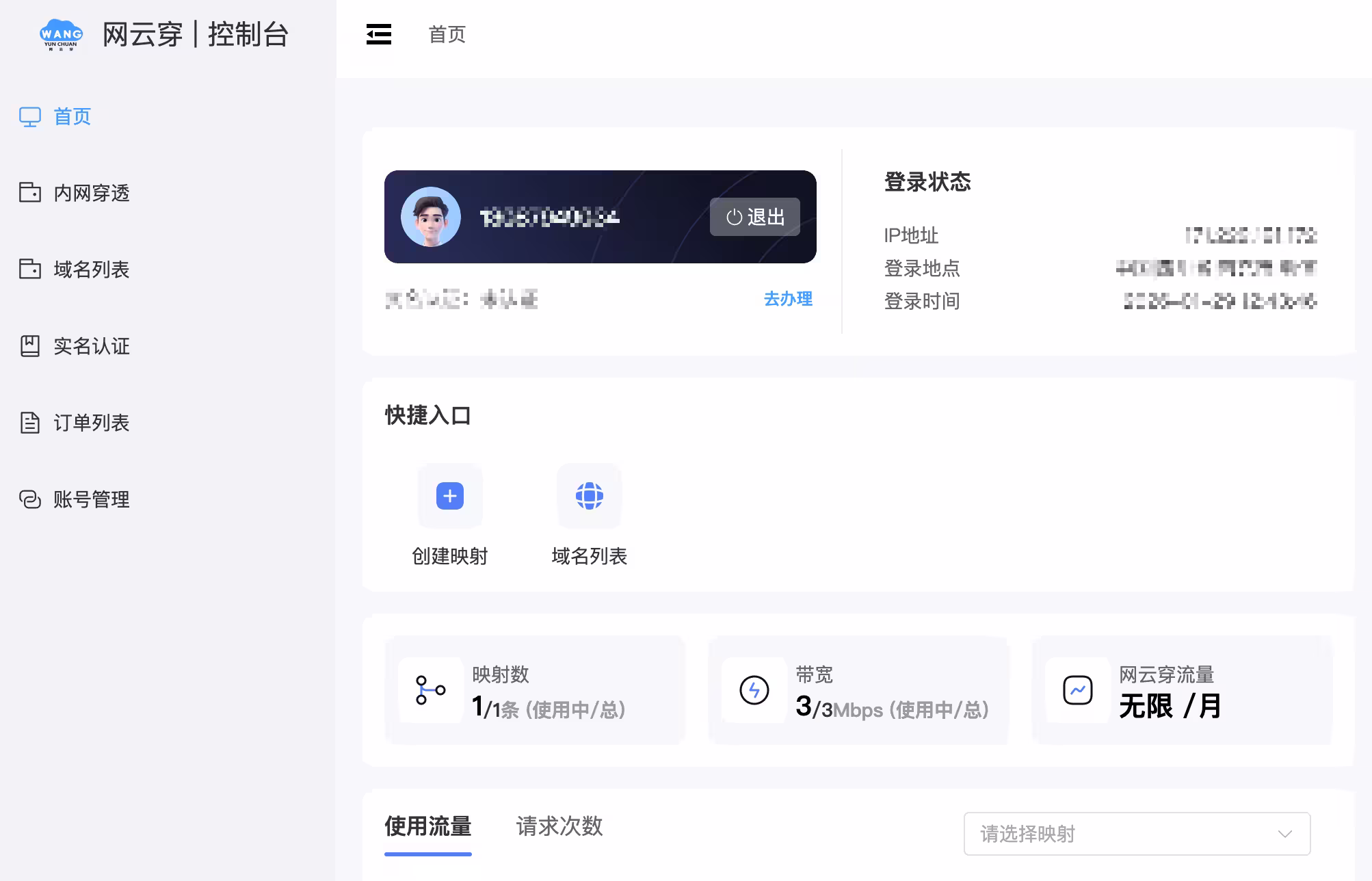The image size is (1372, 881).
Task: Go to 域名列表 in the sidebar
Action: [x=92, y=269]
